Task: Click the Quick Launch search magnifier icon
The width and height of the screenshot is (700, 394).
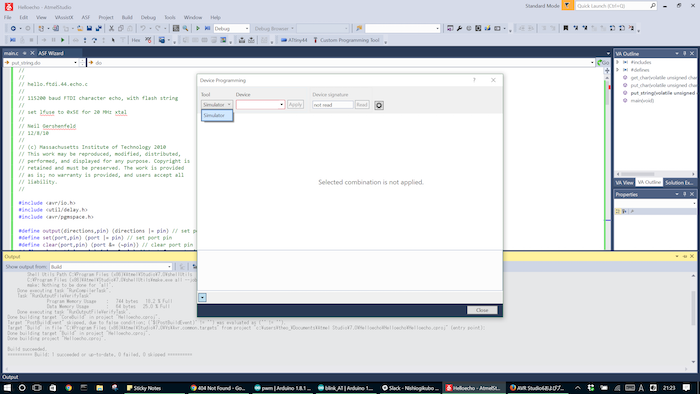Action: click(x=653, y=6)
